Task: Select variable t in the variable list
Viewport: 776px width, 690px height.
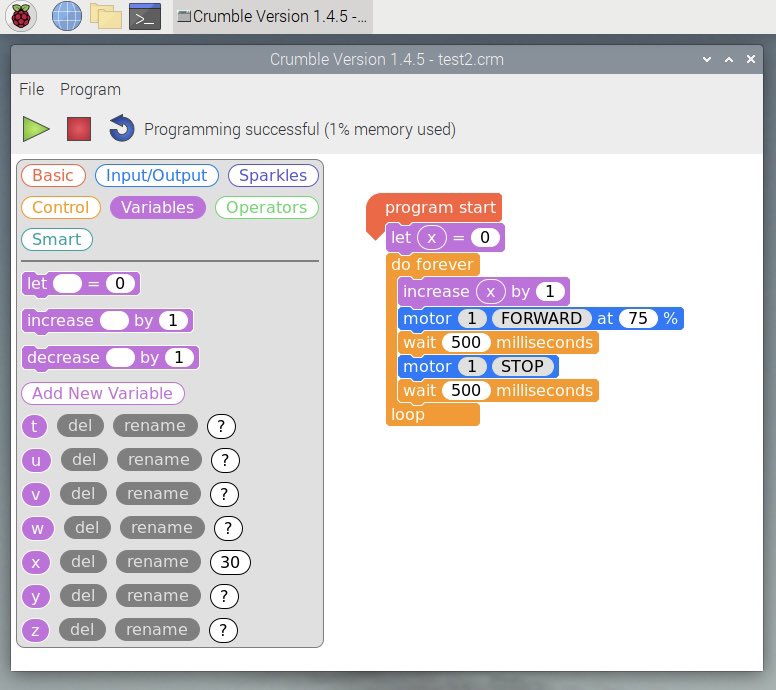Action: coord(34,426)
